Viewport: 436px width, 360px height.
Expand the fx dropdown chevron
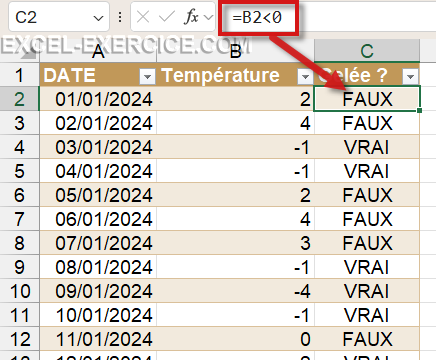[208, 17]
